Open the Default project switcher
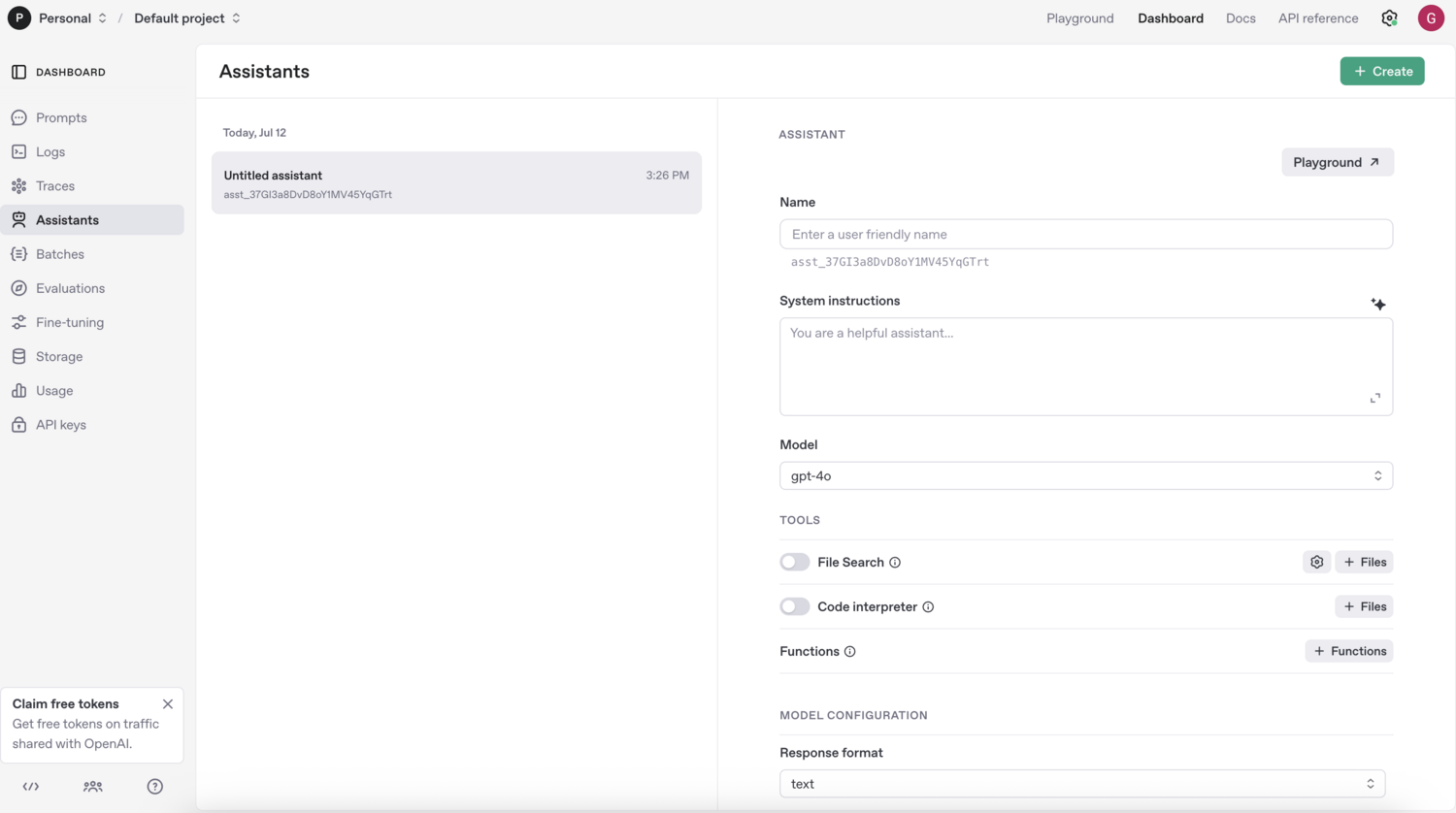 click(x=184, y=17)
